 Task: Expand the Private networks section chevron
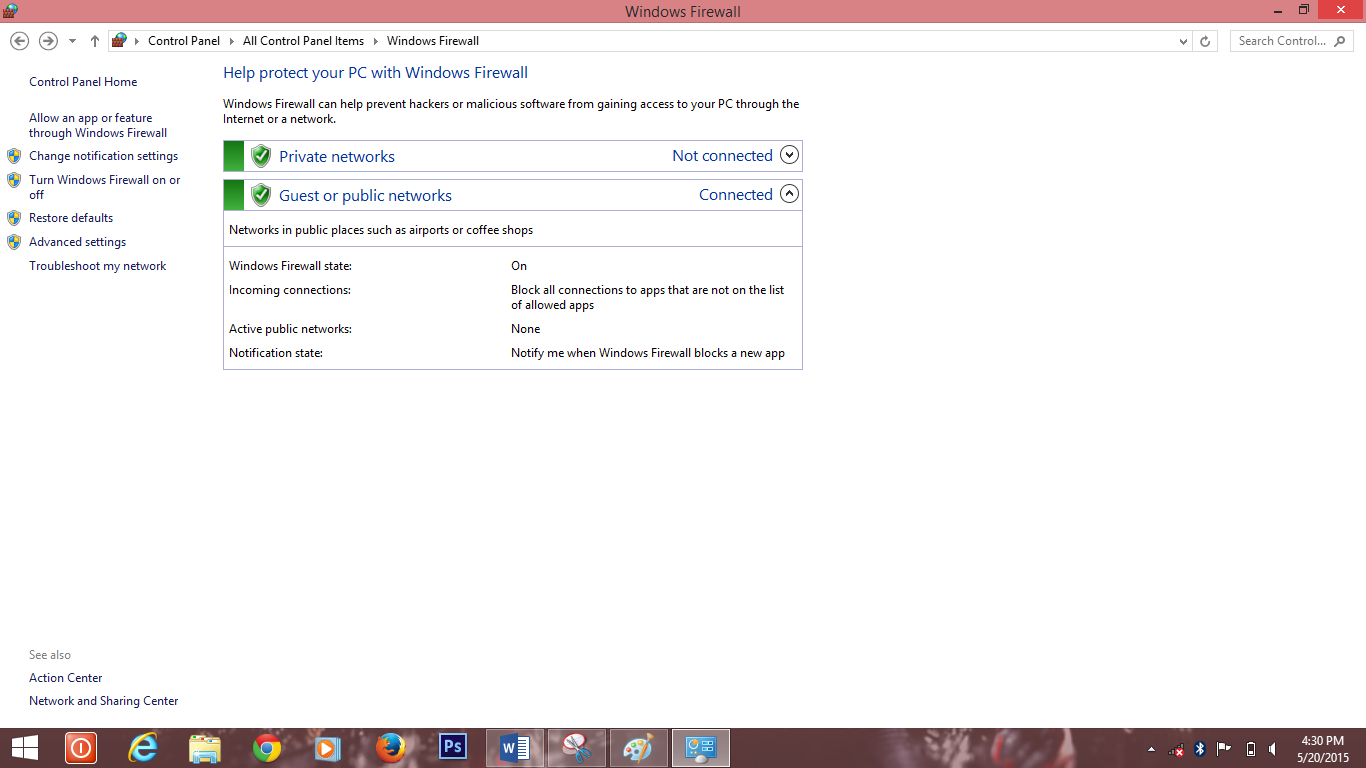(789, 155)
